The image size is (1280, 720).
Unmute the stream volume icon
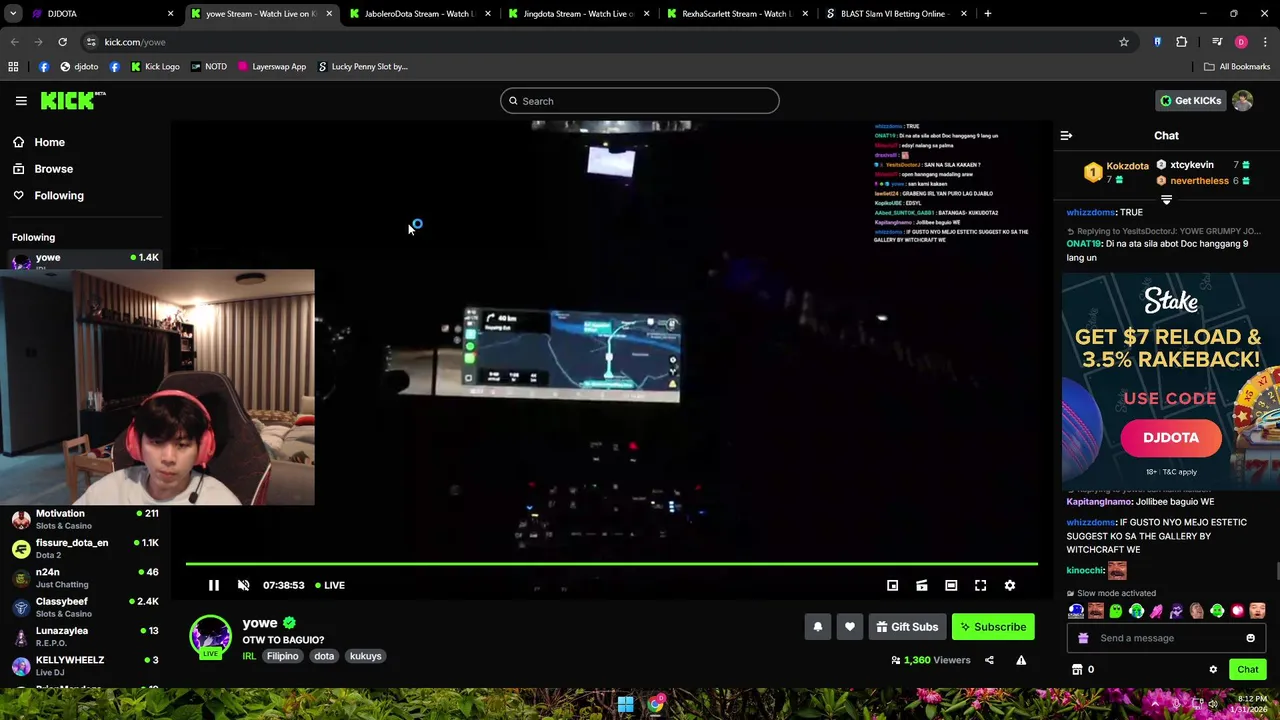(243, 585)
